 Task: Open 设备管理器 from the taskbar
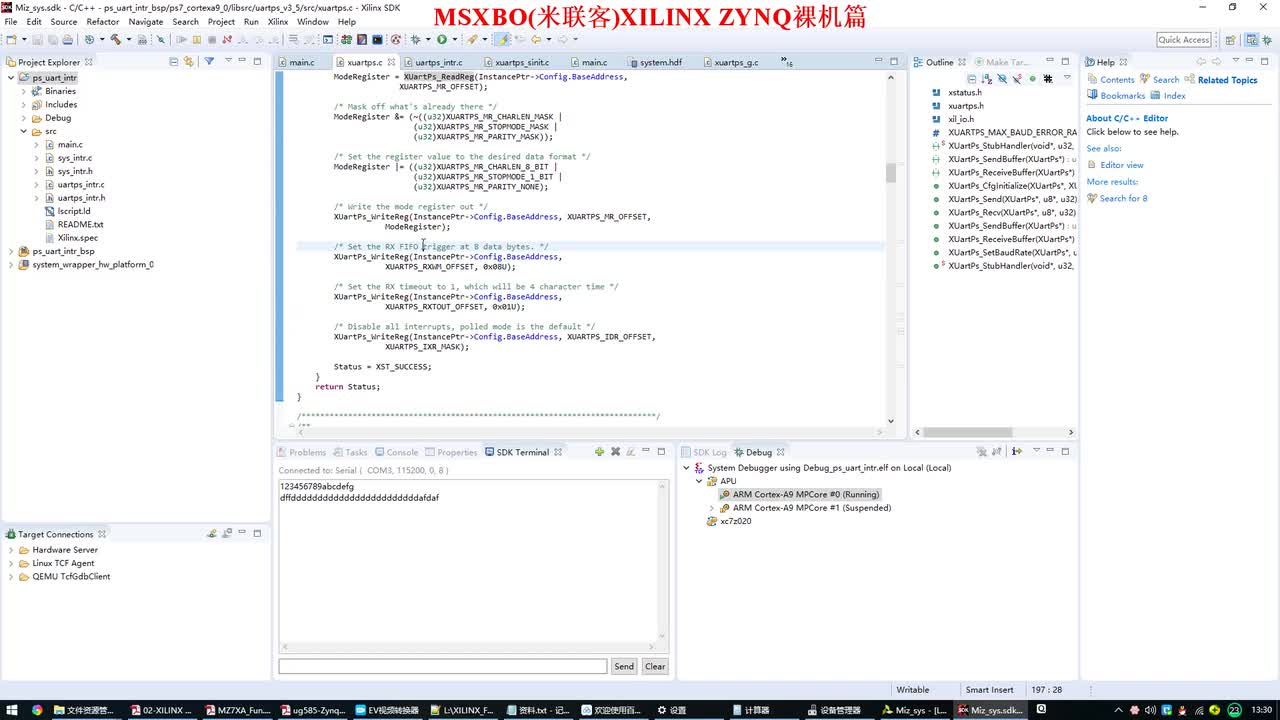click(x=833, y=710)
